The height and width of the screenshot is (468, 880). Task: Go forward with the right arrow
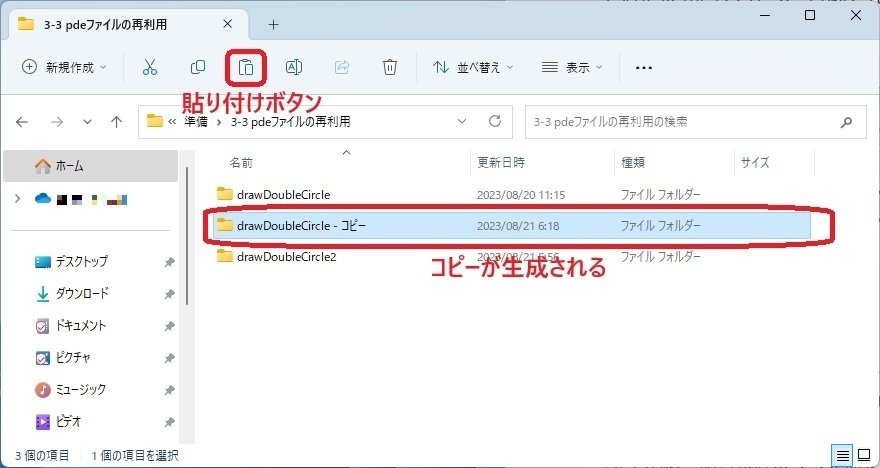coord(57,122)
